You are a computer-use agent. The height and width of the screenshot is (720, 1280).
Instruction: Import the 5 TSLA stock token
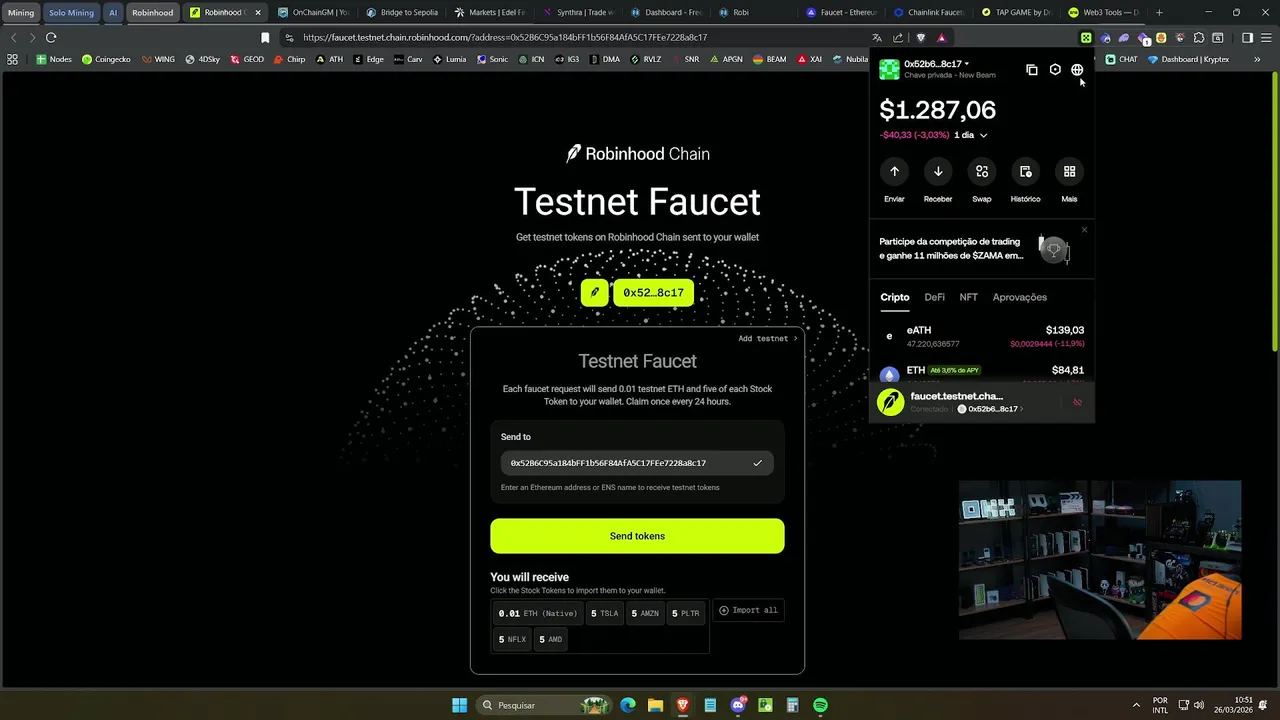tap(604, 613)
